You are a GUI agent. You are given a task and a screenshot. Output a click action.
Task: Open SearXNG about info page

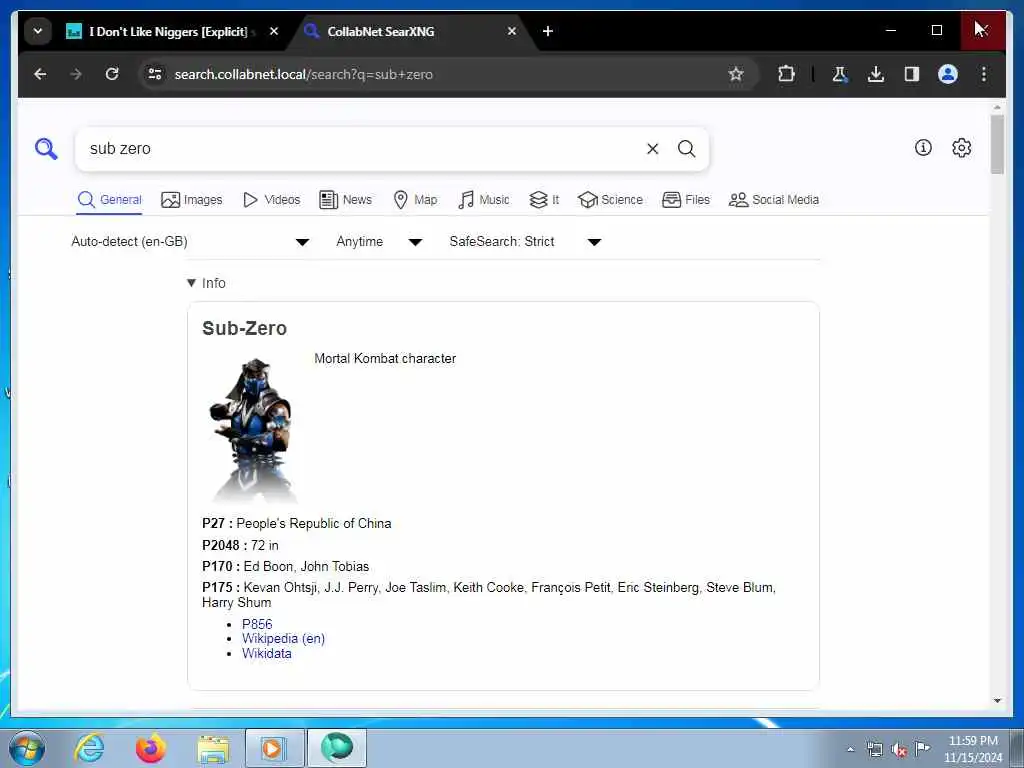tap(923, 148)
